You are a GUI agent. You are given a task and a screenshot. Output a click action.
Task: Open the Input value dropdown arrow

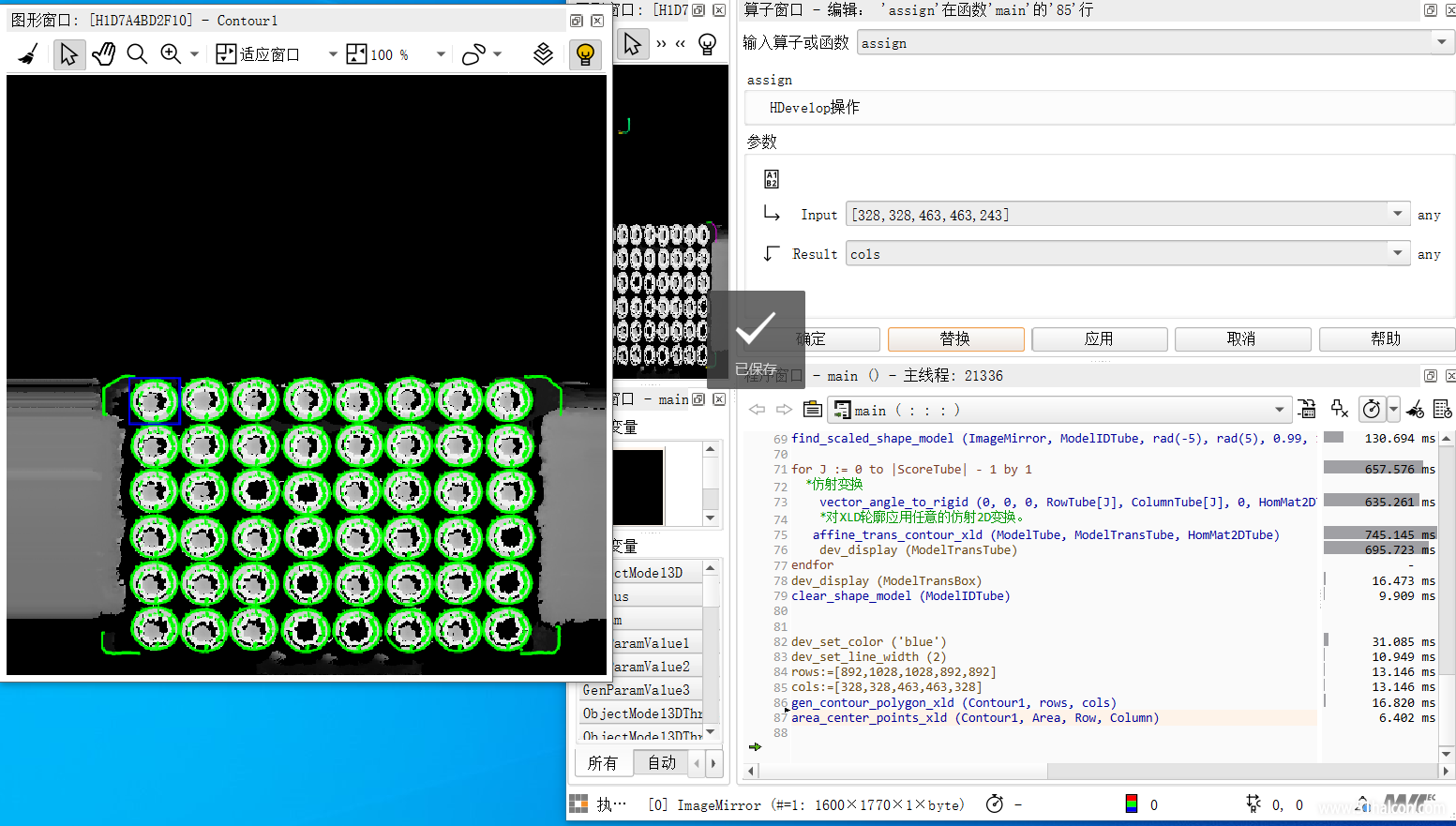click(x=1398, y=215)
